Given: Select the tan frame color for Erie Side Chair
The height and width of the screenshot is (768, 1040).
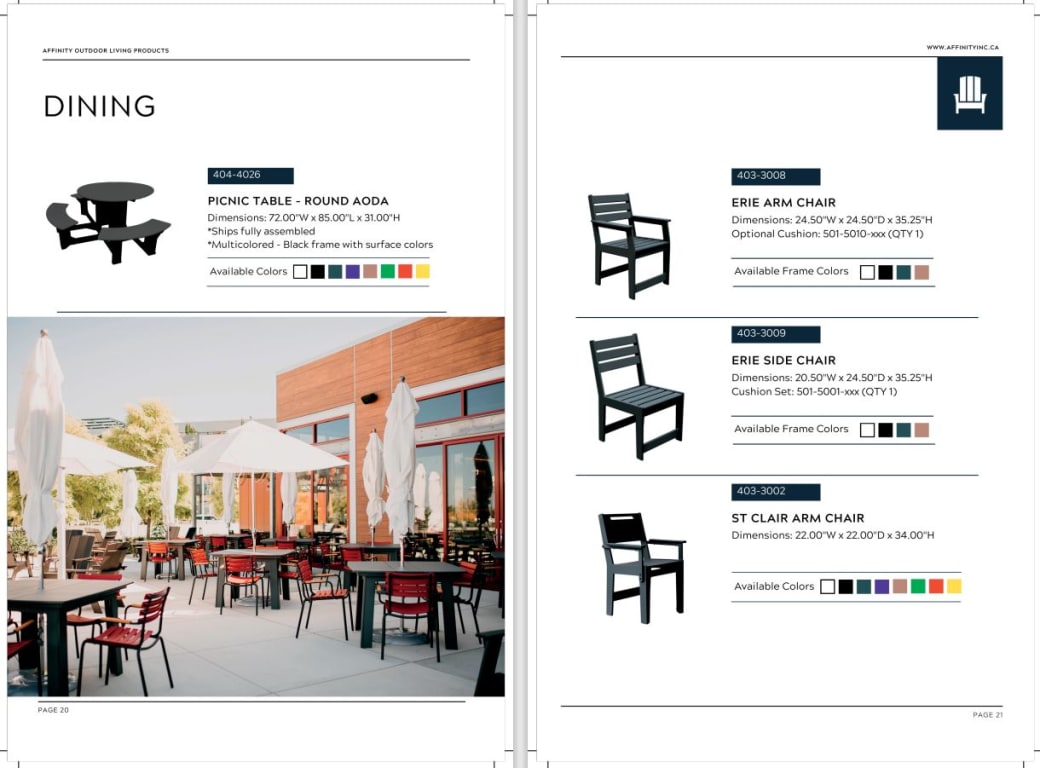Looking at the screenshot, I should (x=920, y=429).
